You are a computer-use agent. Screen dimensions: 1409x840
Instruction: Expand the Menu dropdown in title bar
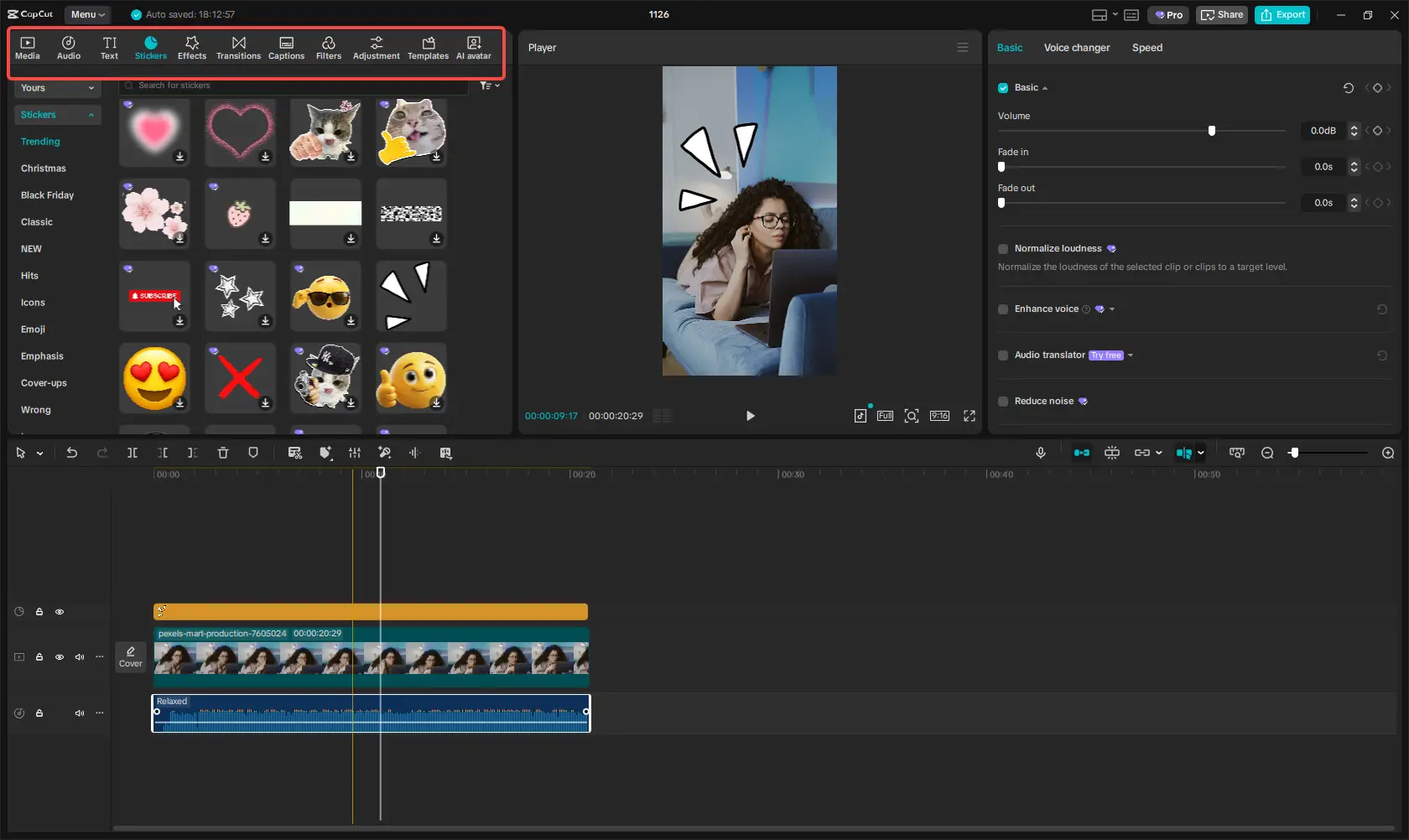87,14
